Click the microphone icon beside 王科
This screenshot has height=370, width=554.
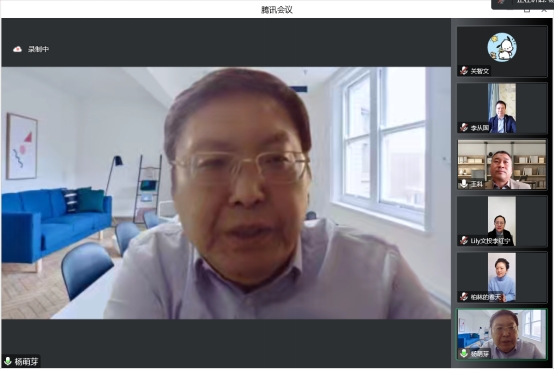[x=464, y=184]
